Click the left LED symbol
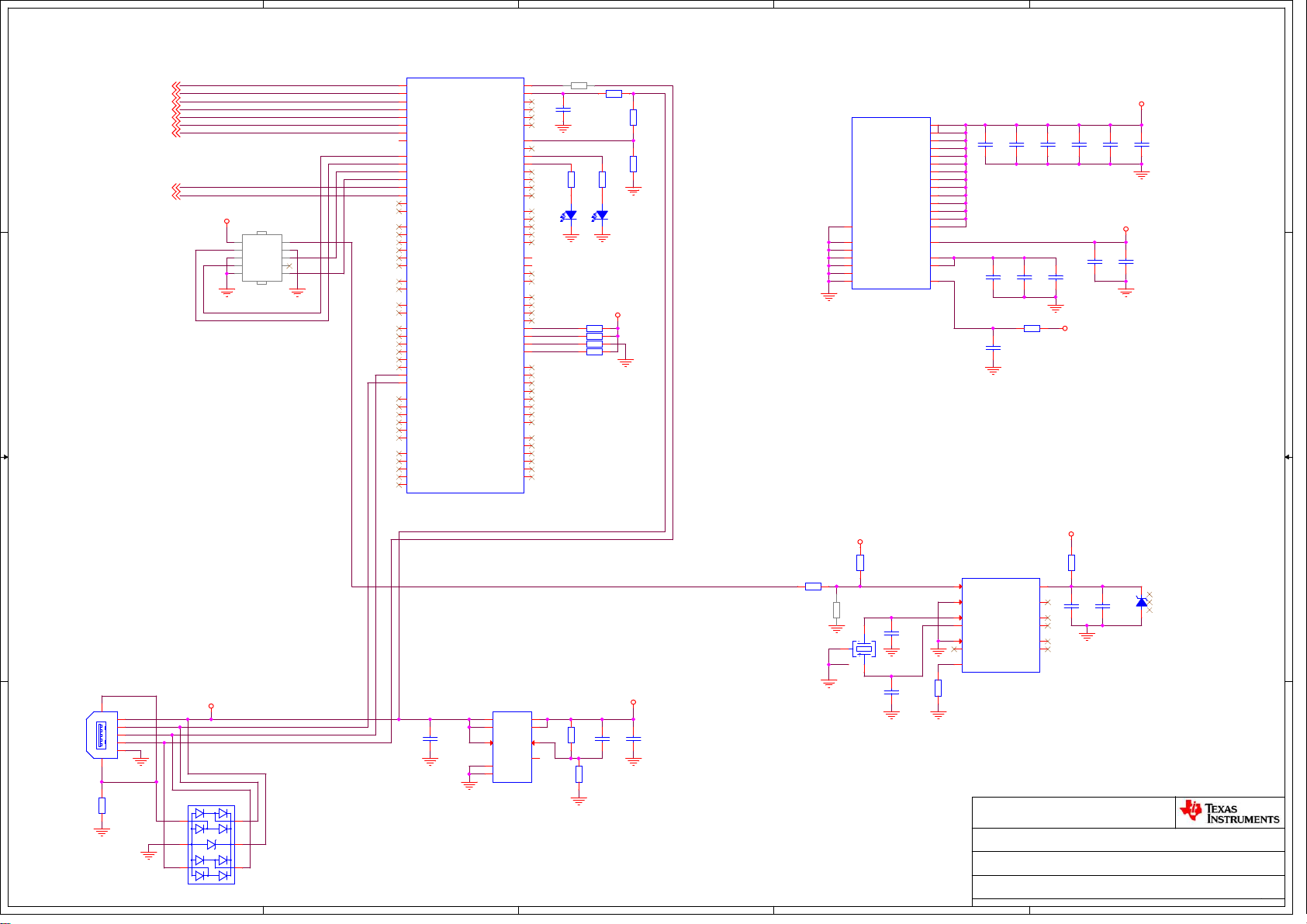 (x=571, y=215)
